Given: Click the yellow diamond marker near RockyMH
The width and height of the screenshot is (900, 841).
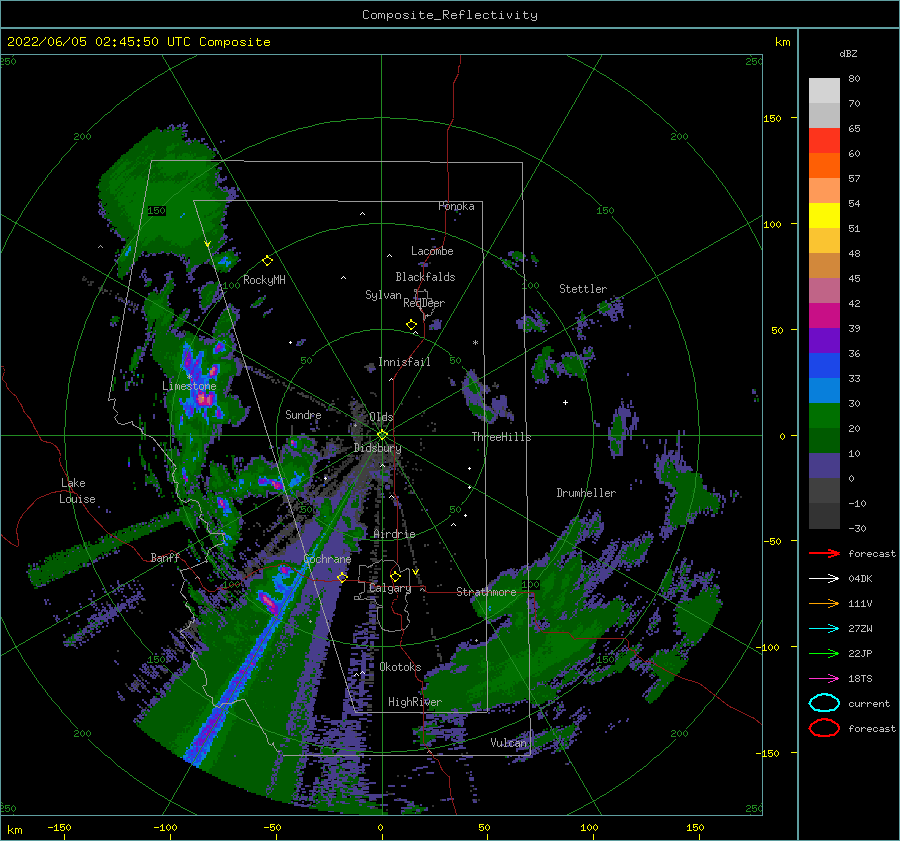Looking at the screenshot, I should (x=267, y=261).
